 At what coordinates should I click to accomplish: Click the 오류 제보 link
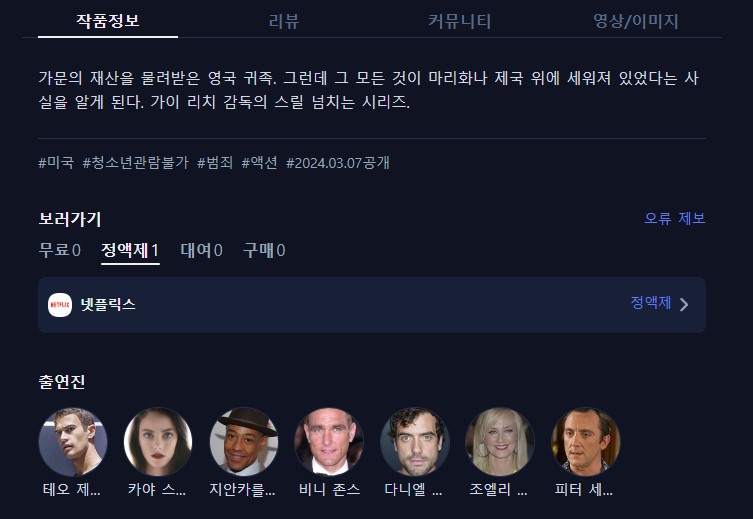tap(675, 218)
